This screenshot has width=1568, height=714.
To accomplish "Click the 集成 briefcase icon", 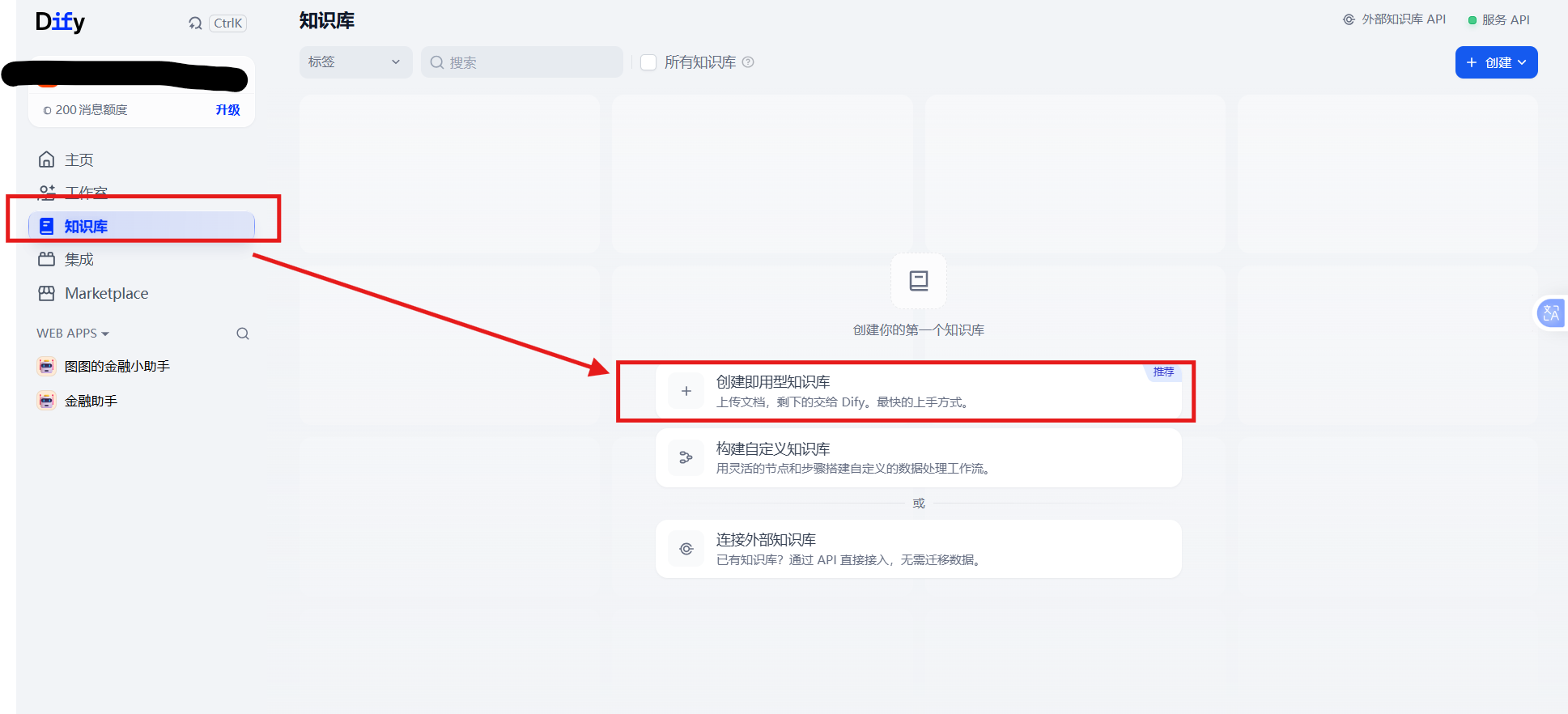I will click(x=47, y=259).
